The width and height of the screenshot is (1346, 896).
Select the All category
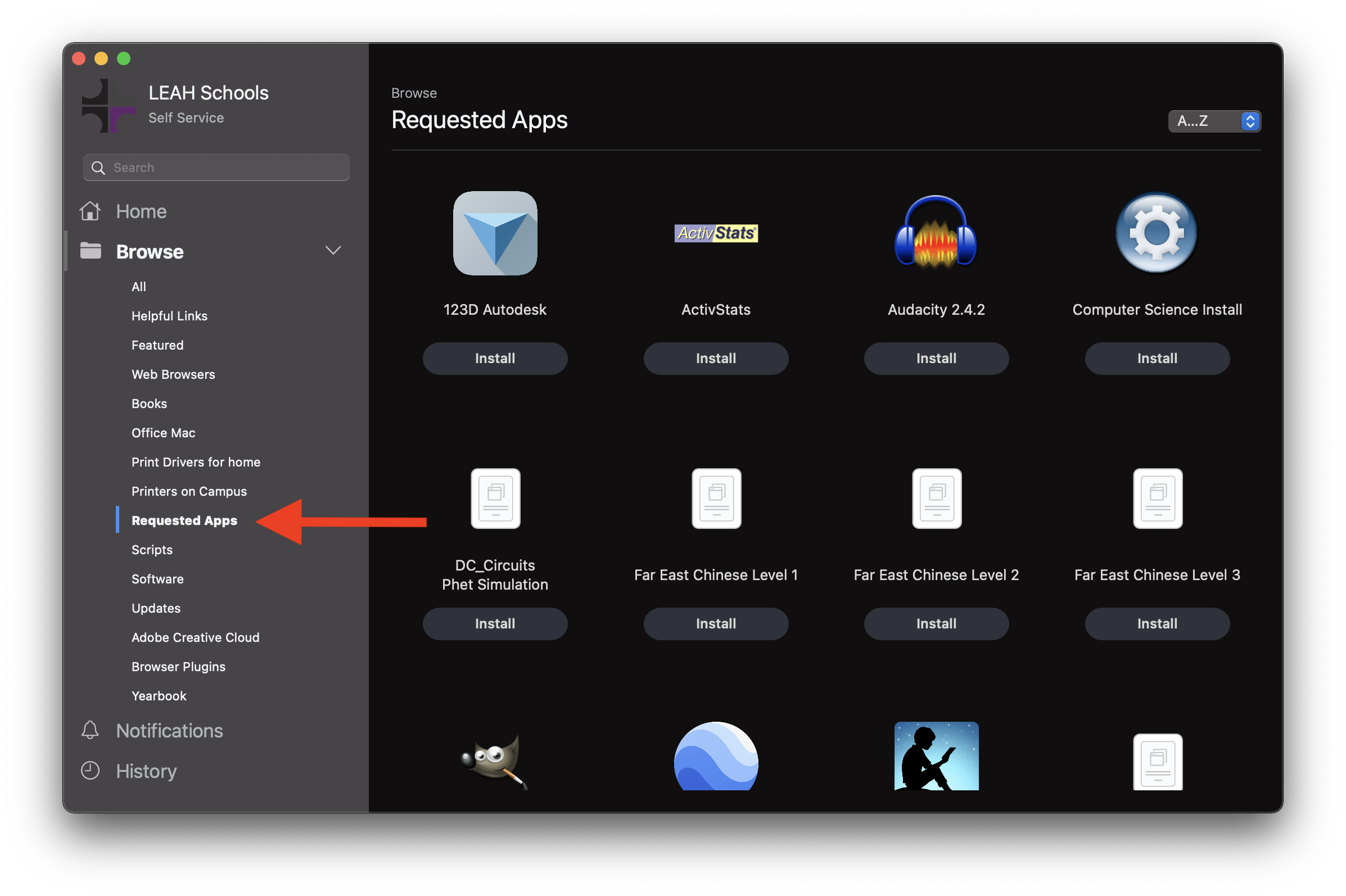(138, 286)
